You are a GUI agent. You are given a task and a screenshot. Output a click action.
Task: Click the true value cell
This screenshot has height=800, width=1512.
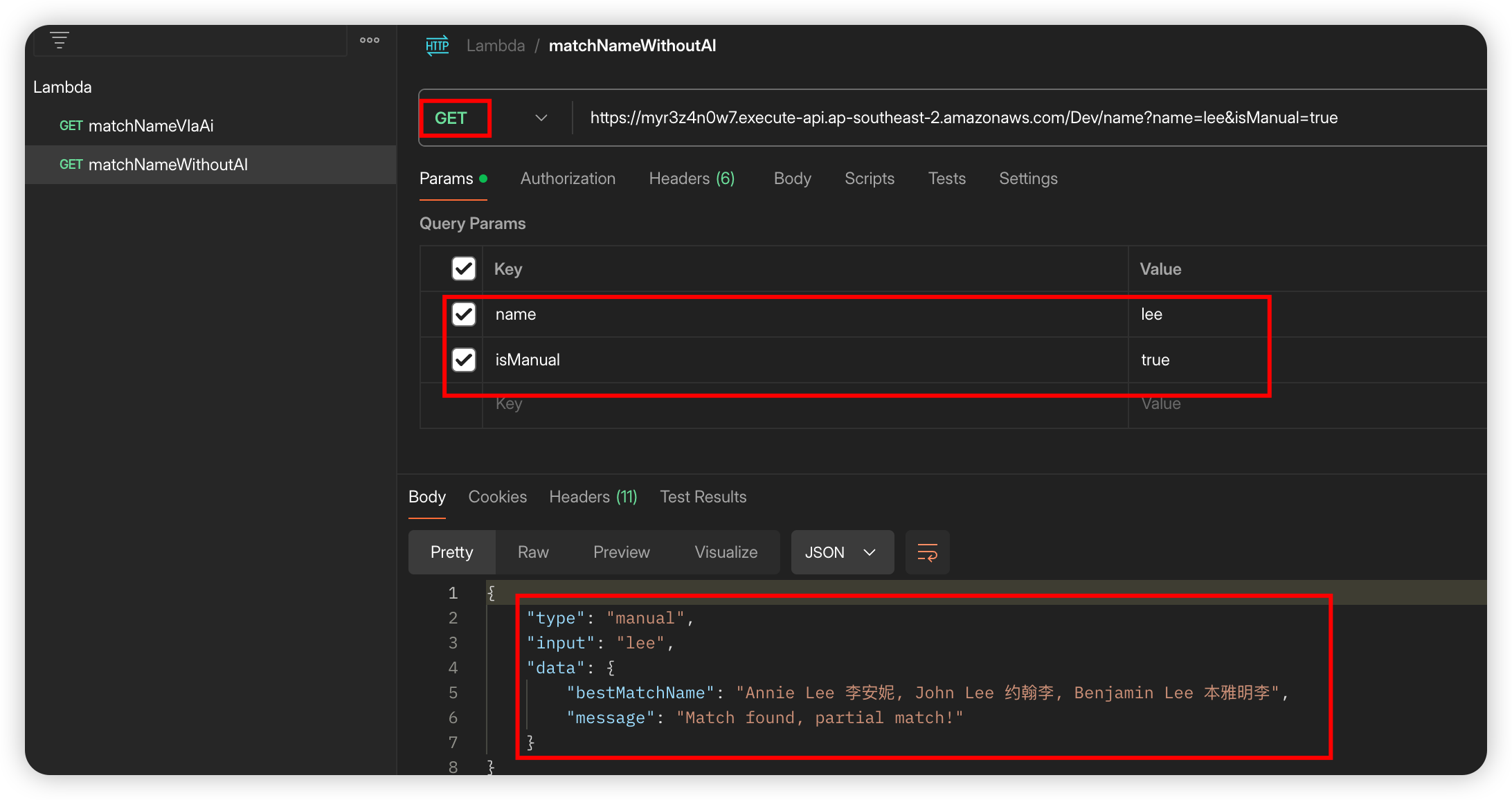[x=1307, y=360]
